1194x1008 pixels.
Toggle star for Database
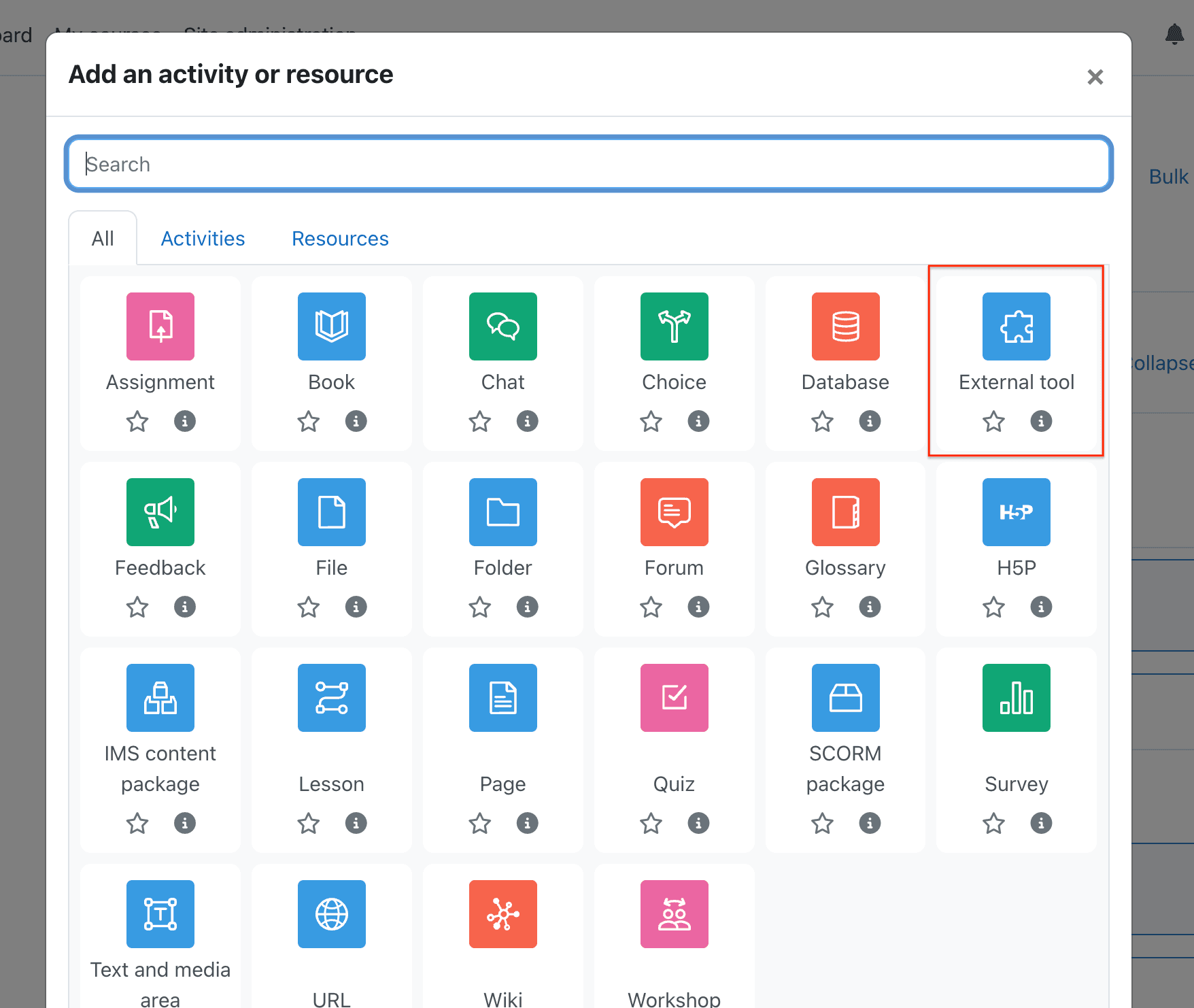click(823, 421)
